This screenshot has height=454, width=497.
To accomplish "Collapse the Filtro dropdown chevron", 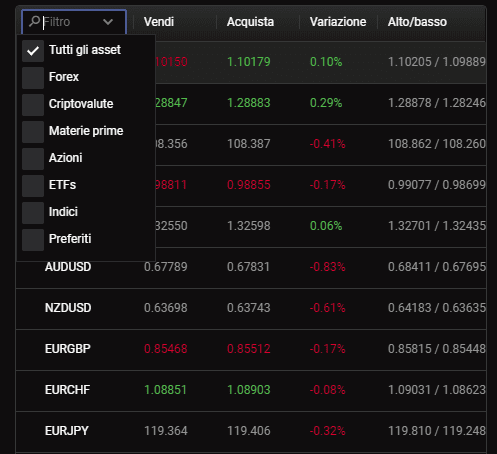I will 108,22.
